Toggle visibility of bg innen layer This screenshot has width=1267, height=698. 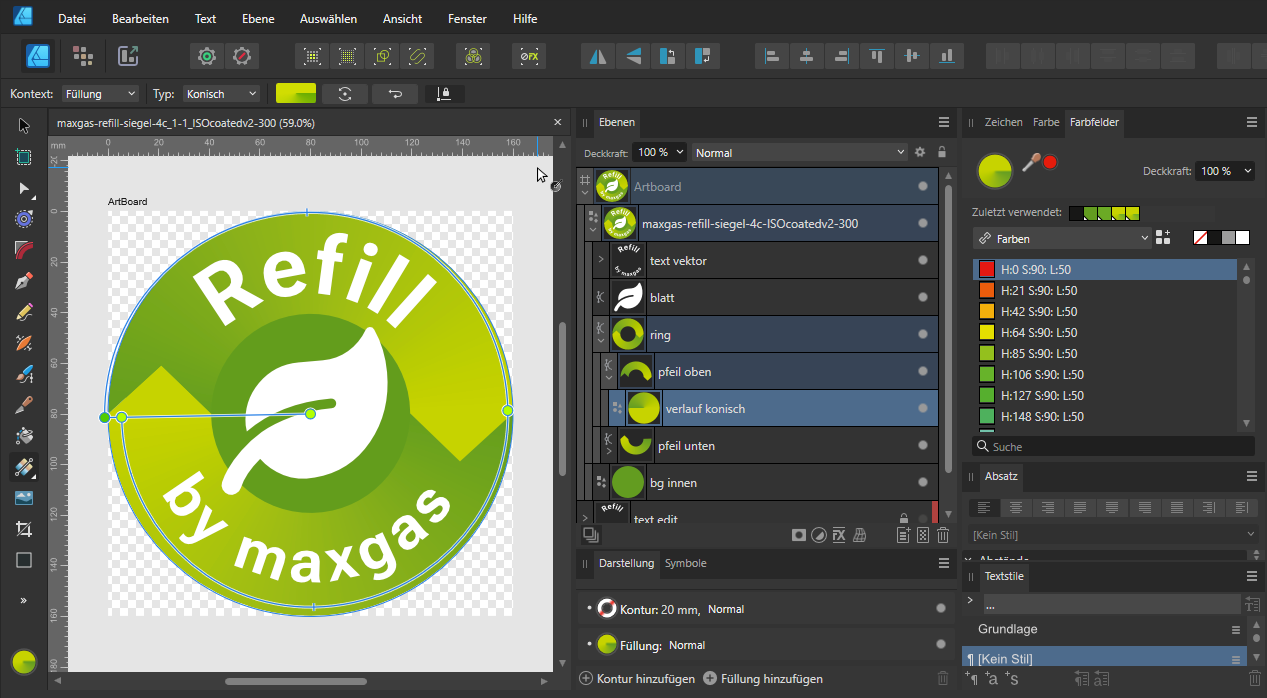922,483
